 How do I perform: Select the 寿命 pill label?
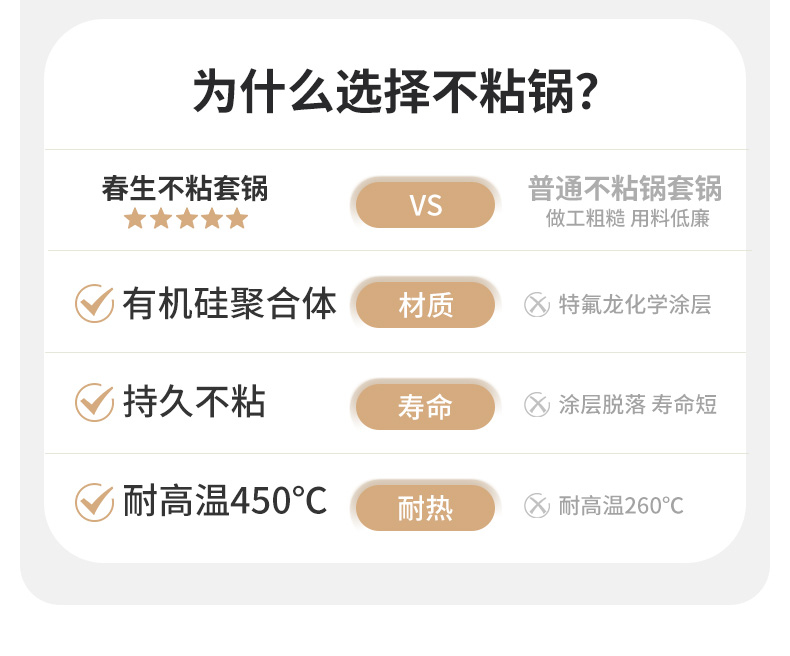click(x=425, y=406)
